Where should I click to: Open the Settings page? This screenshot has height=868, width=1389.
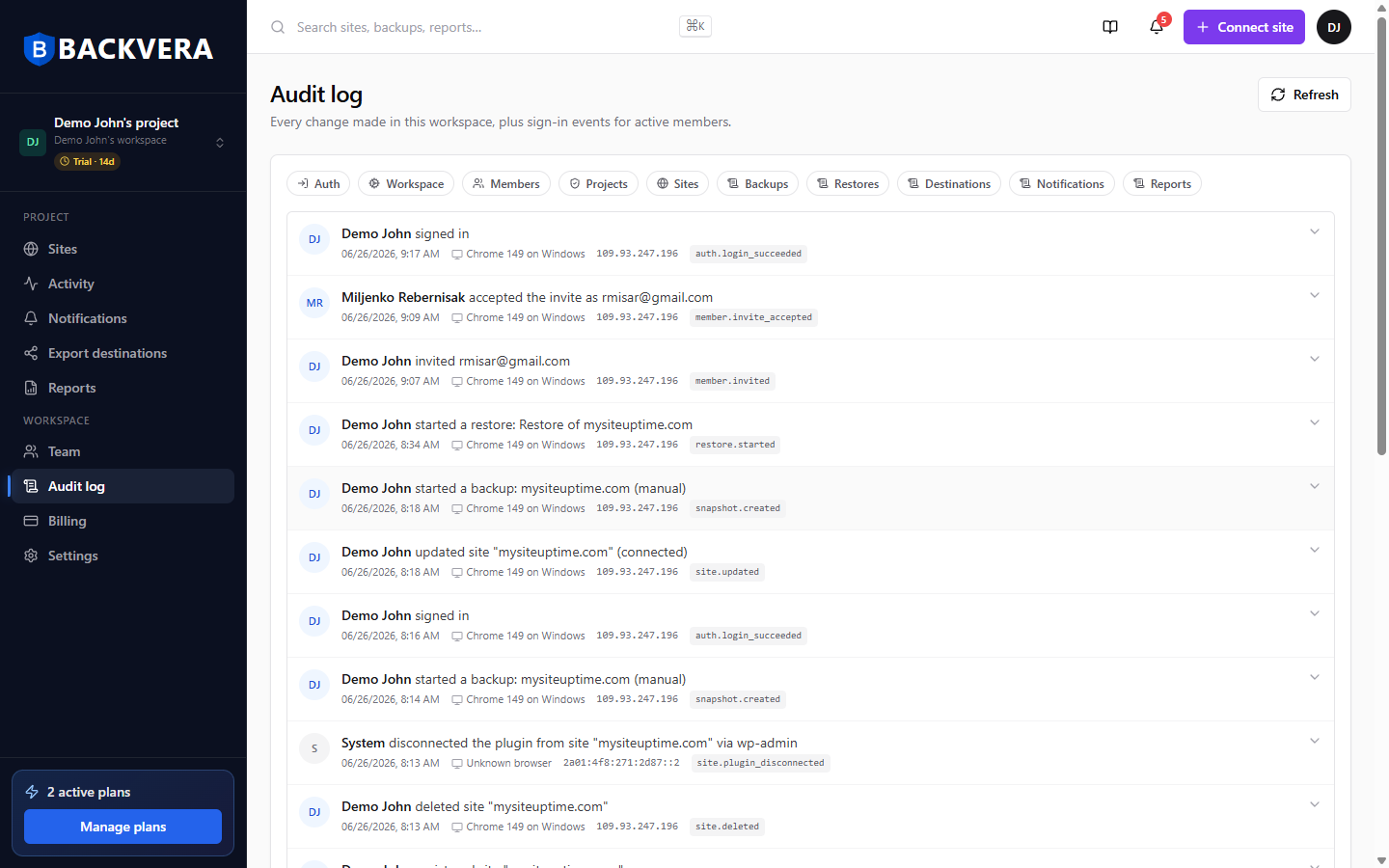click(x=123, y=556)
